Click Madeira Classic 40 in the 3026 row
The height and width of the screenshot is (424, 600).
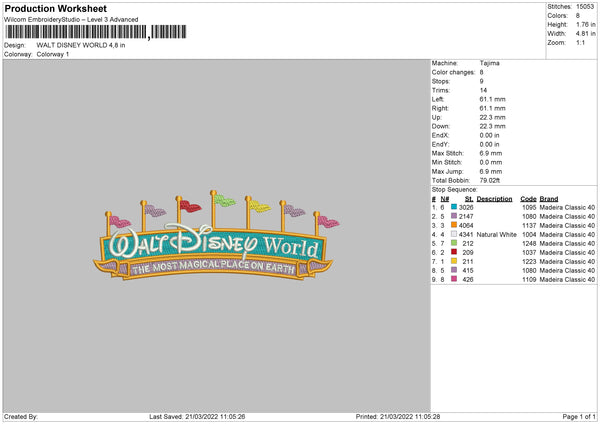point(567,207)
